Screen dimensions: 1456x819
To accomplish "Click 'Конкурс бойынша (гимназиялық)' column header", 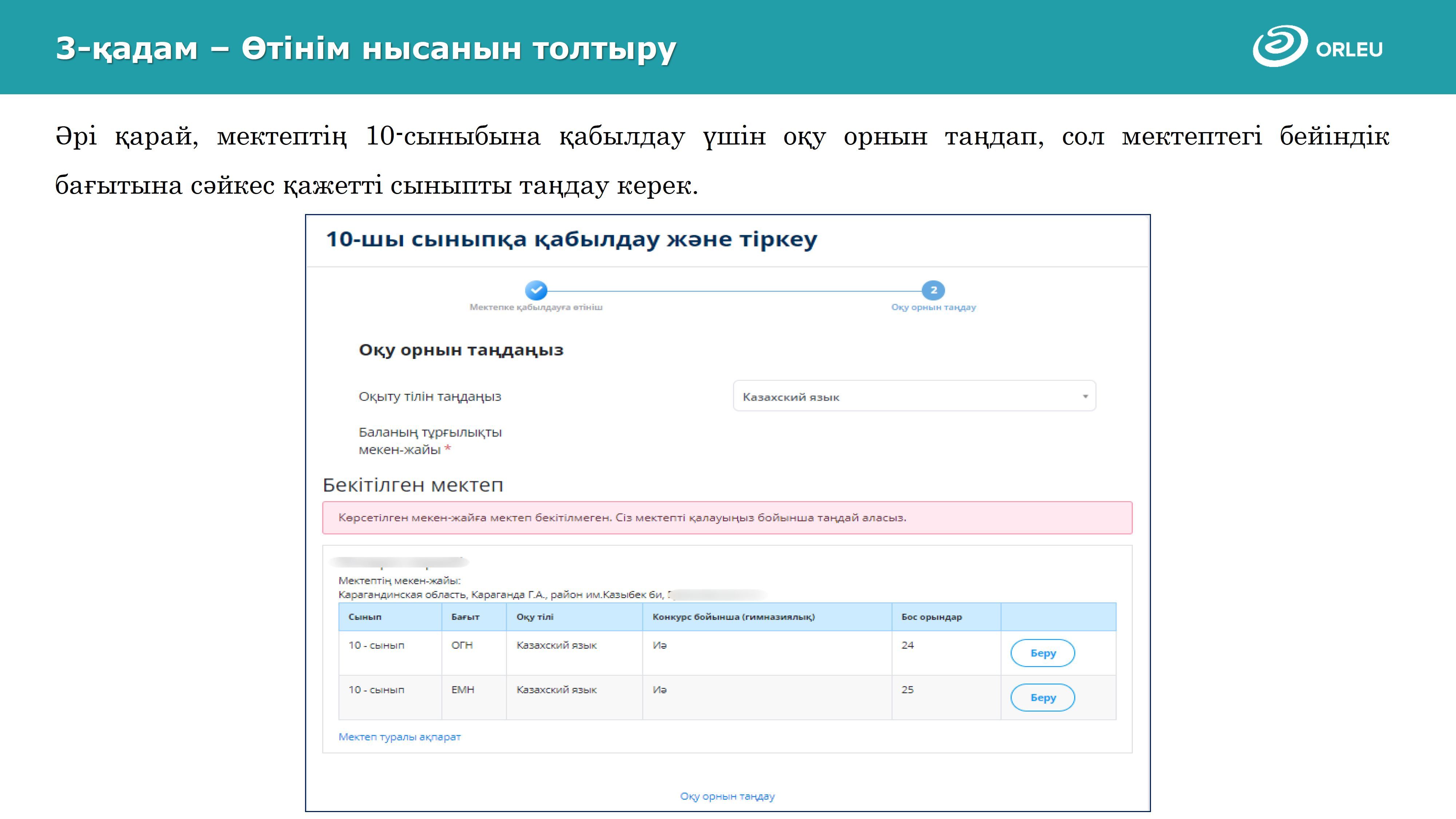I will click(x=733, y=617).
